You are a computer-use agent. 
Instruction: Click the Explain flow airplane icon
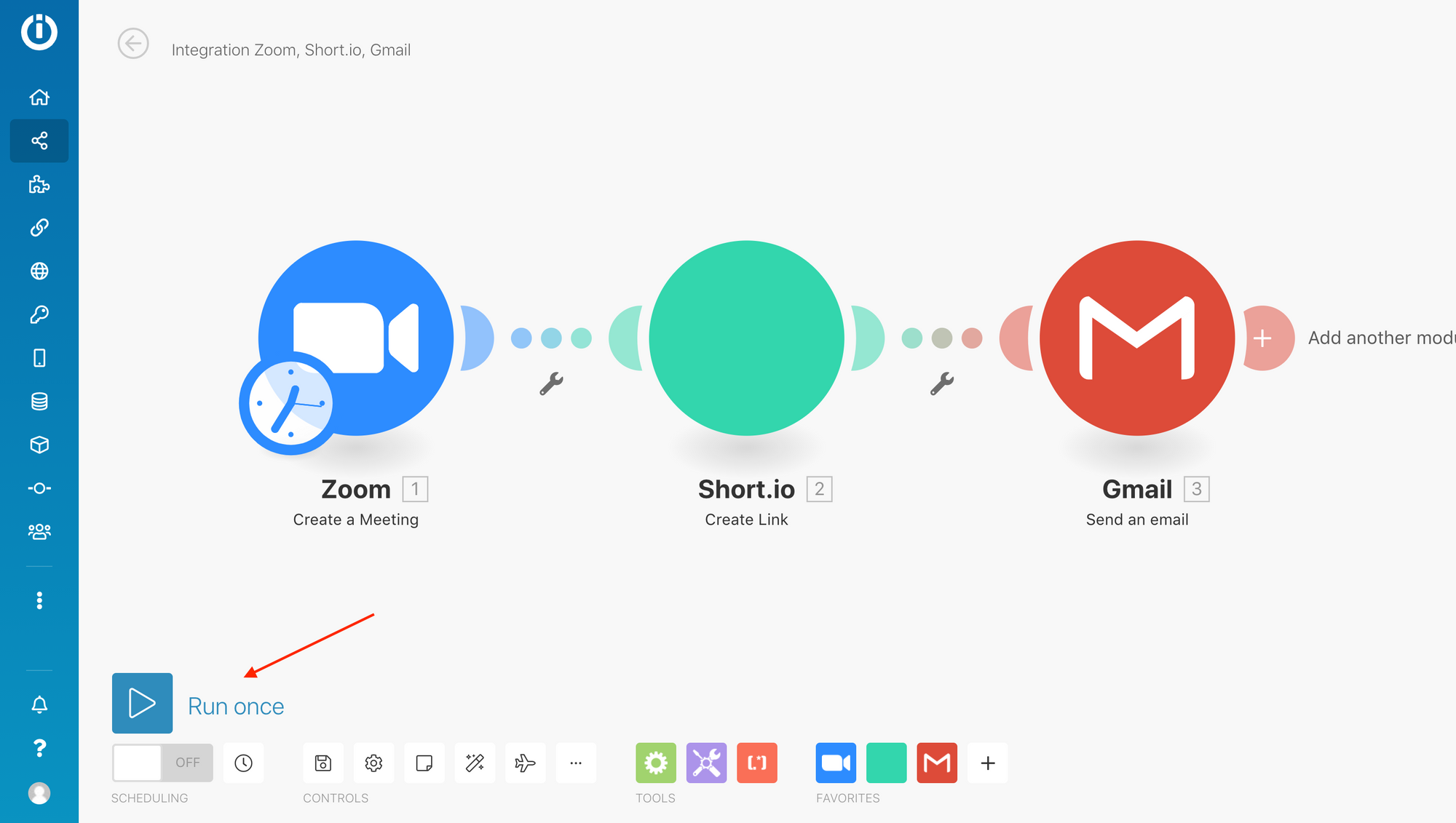[x=525, y=763]
